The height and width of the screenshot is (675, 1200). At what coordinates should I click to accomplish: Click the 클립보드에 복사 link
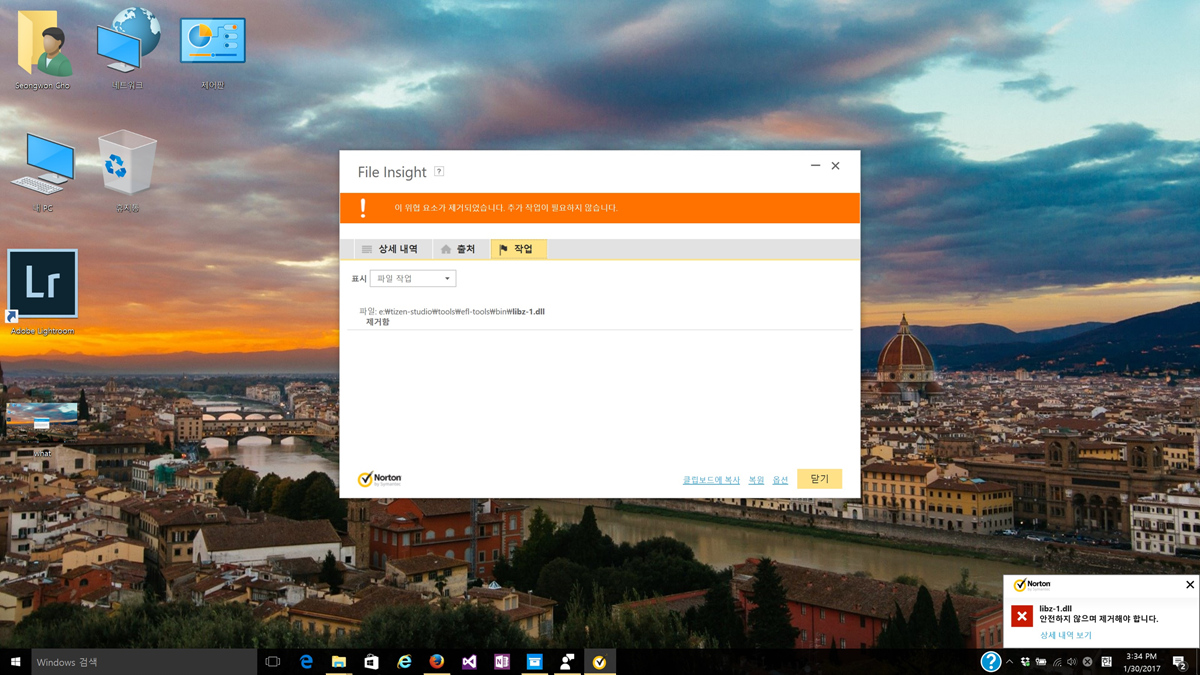pos(711,480)
